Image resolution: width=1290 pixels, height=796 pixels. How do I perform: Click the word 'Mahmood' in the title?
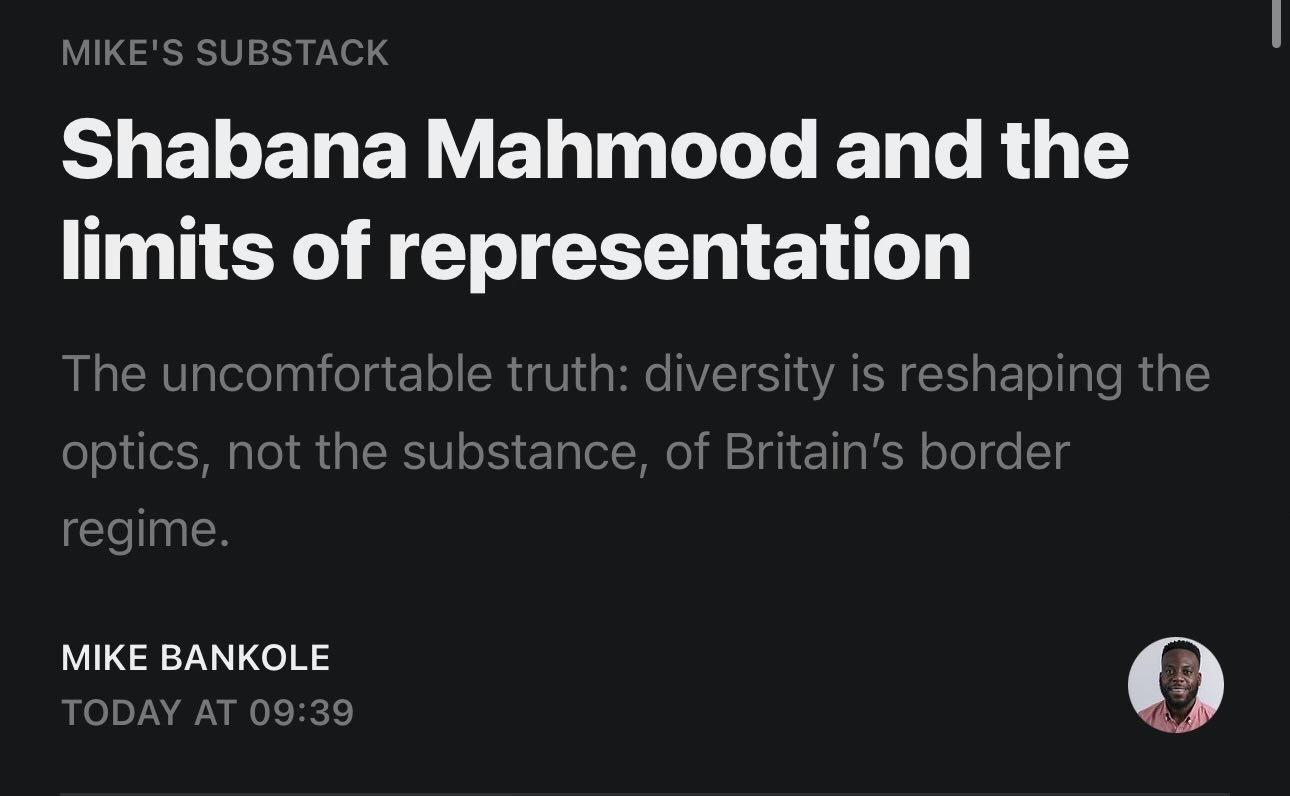click(x=622, y=150)
